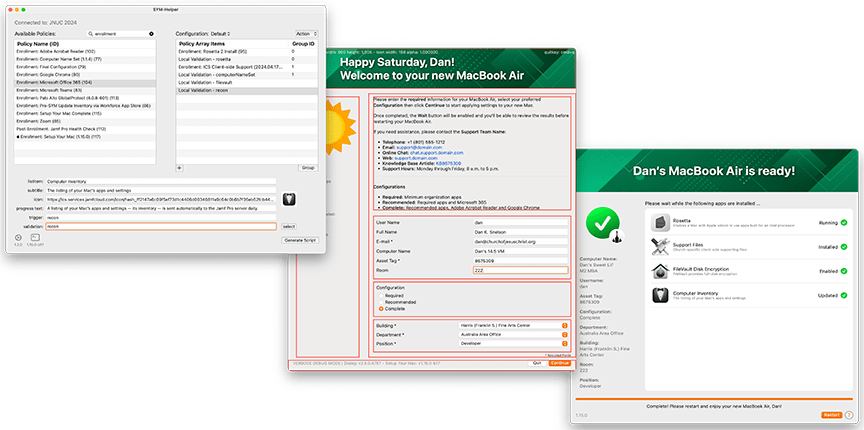Select 'Enrollment: Google Chrome (80)' policy
The width and height of the screenshot is (864, 430).
coord(85,74)
